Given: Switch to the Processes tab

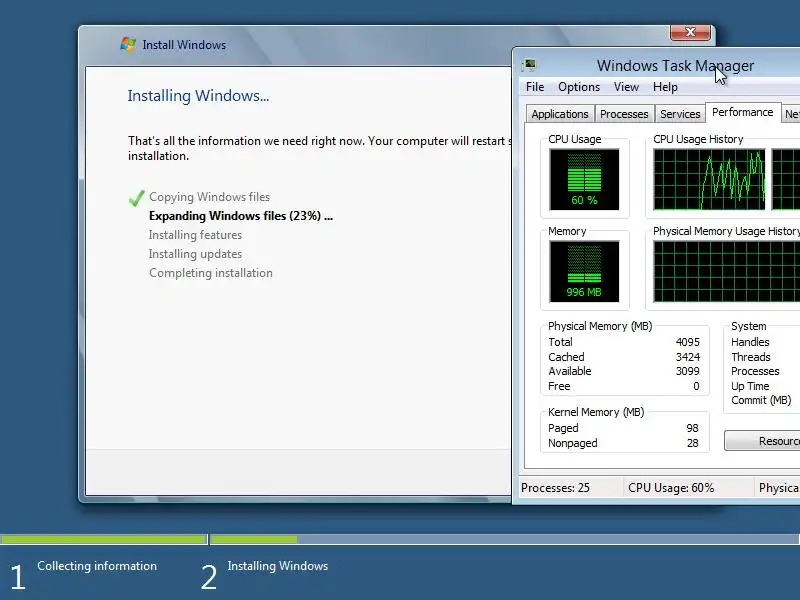Looking at the screenshot, I should click(624, 114).
